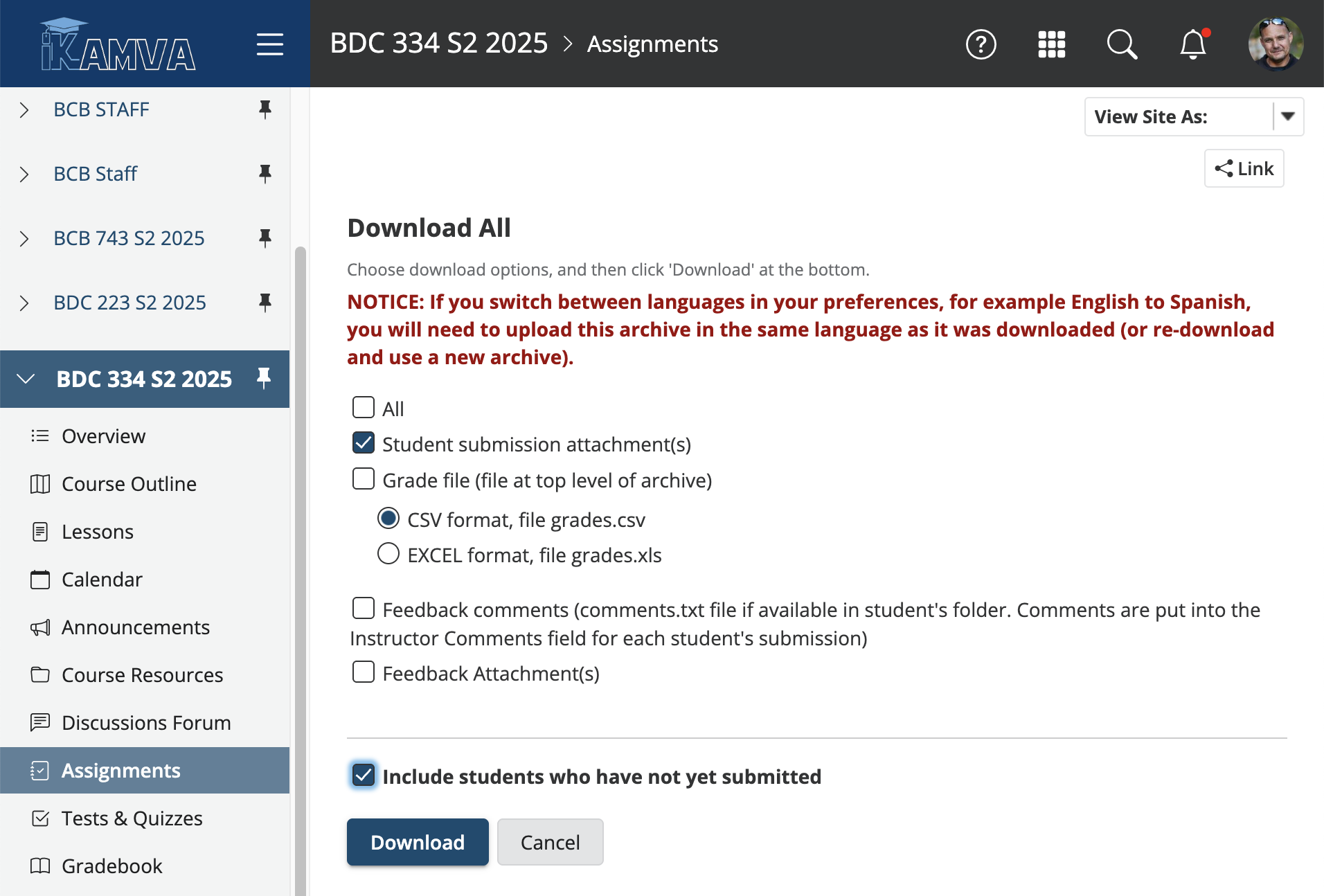This screenshot has height=896, width=1324.
Task: Select EXCEL format radio button
Action: click(388, 554)
